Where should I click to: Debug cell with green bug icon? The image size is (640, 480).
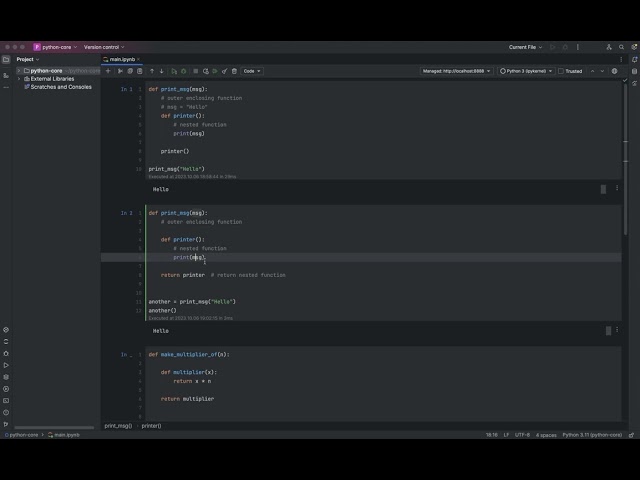(x=184, y=71)
